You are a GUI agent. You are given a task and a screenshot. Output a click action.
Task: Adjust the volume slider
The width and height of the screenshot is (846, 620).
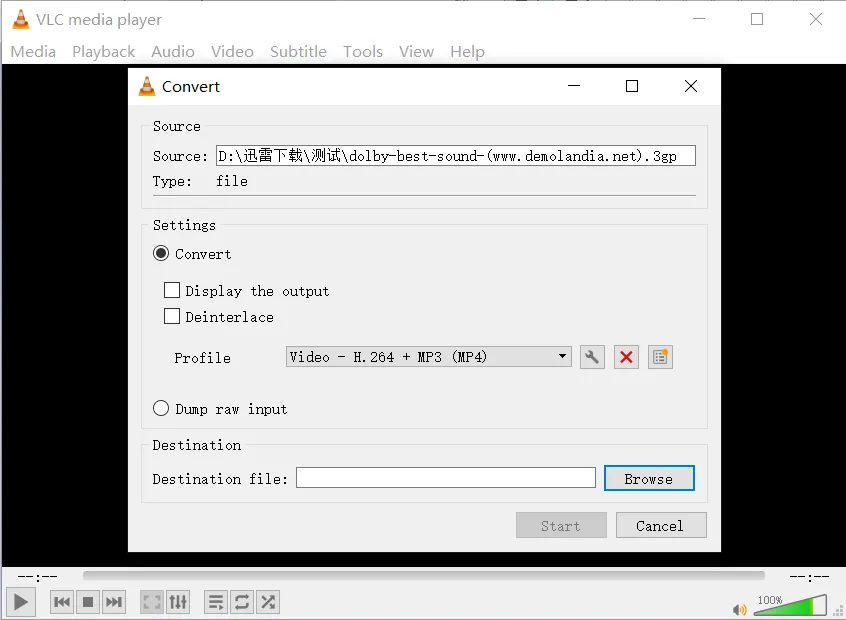790,606
